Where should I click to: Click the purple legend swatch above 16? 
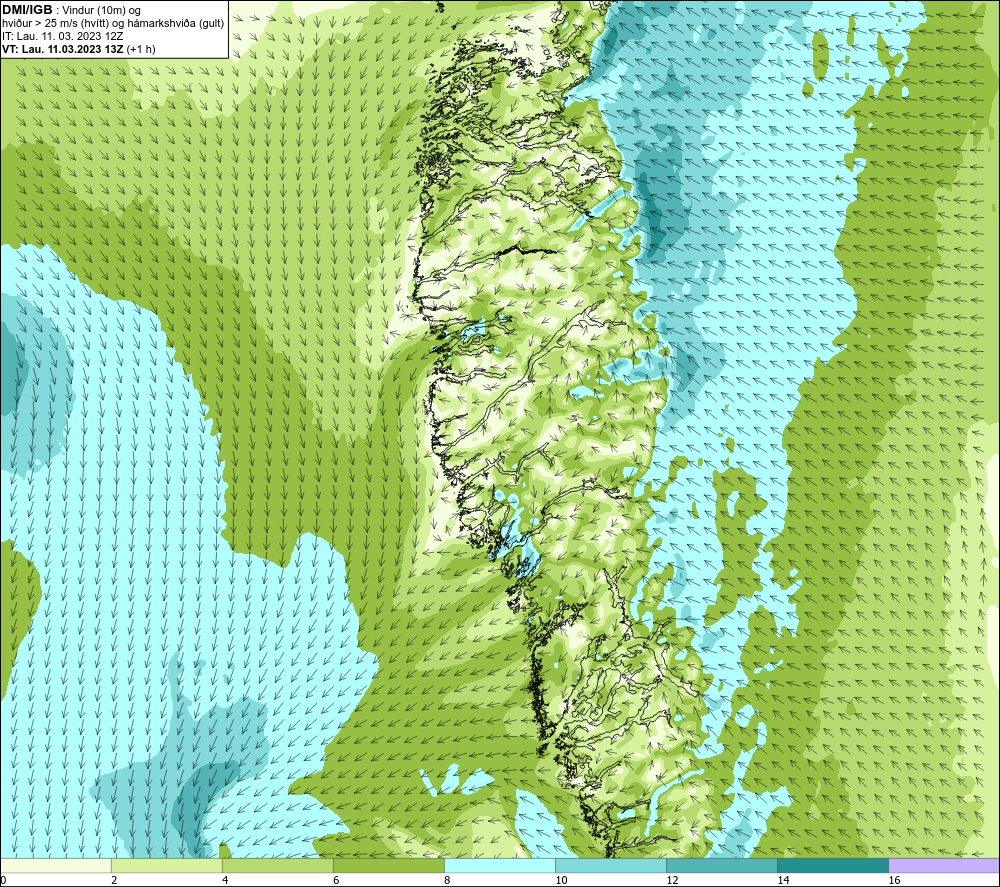[x=944, y=865]
